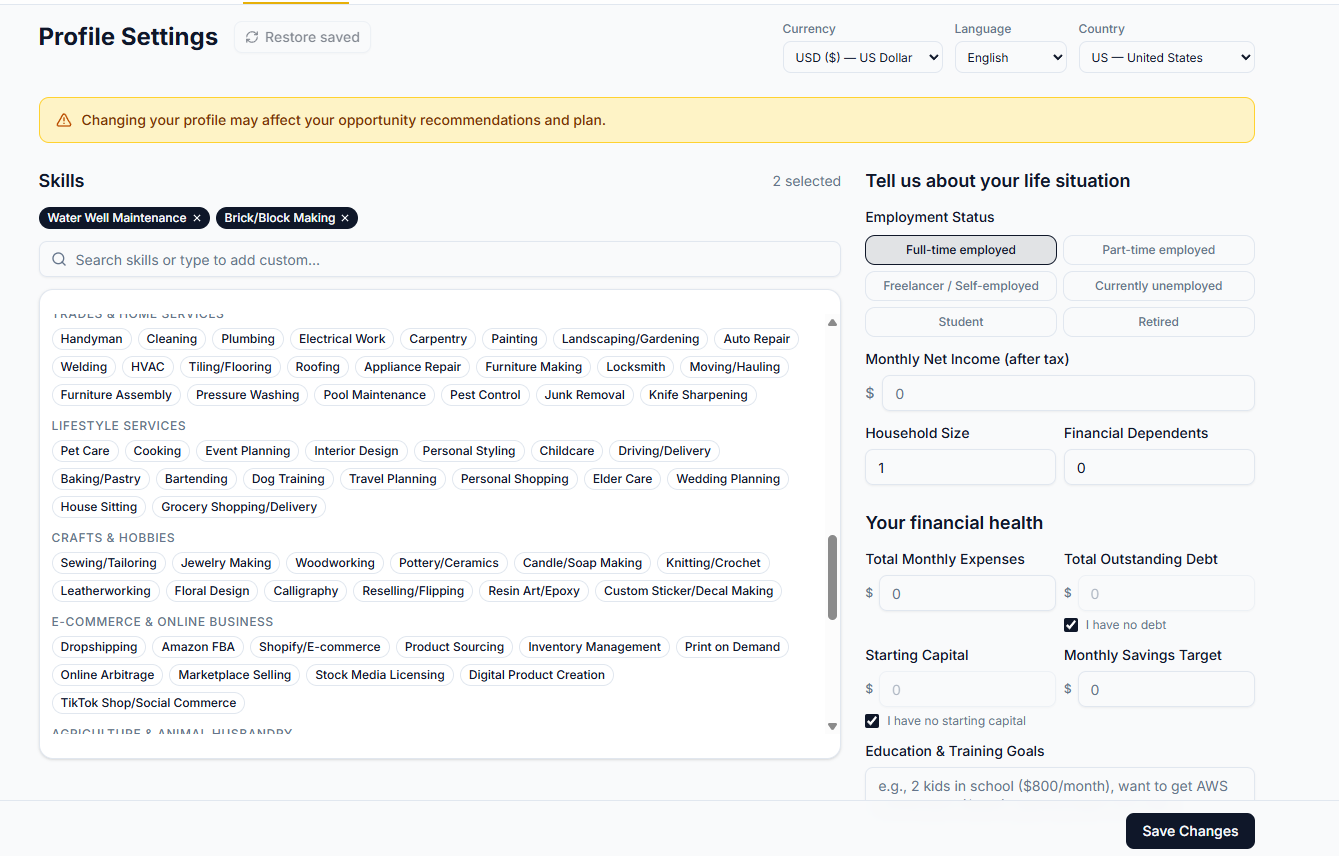Select Student employment status
The height and width of the screenshot is (856, 1339).
point(960,321)
